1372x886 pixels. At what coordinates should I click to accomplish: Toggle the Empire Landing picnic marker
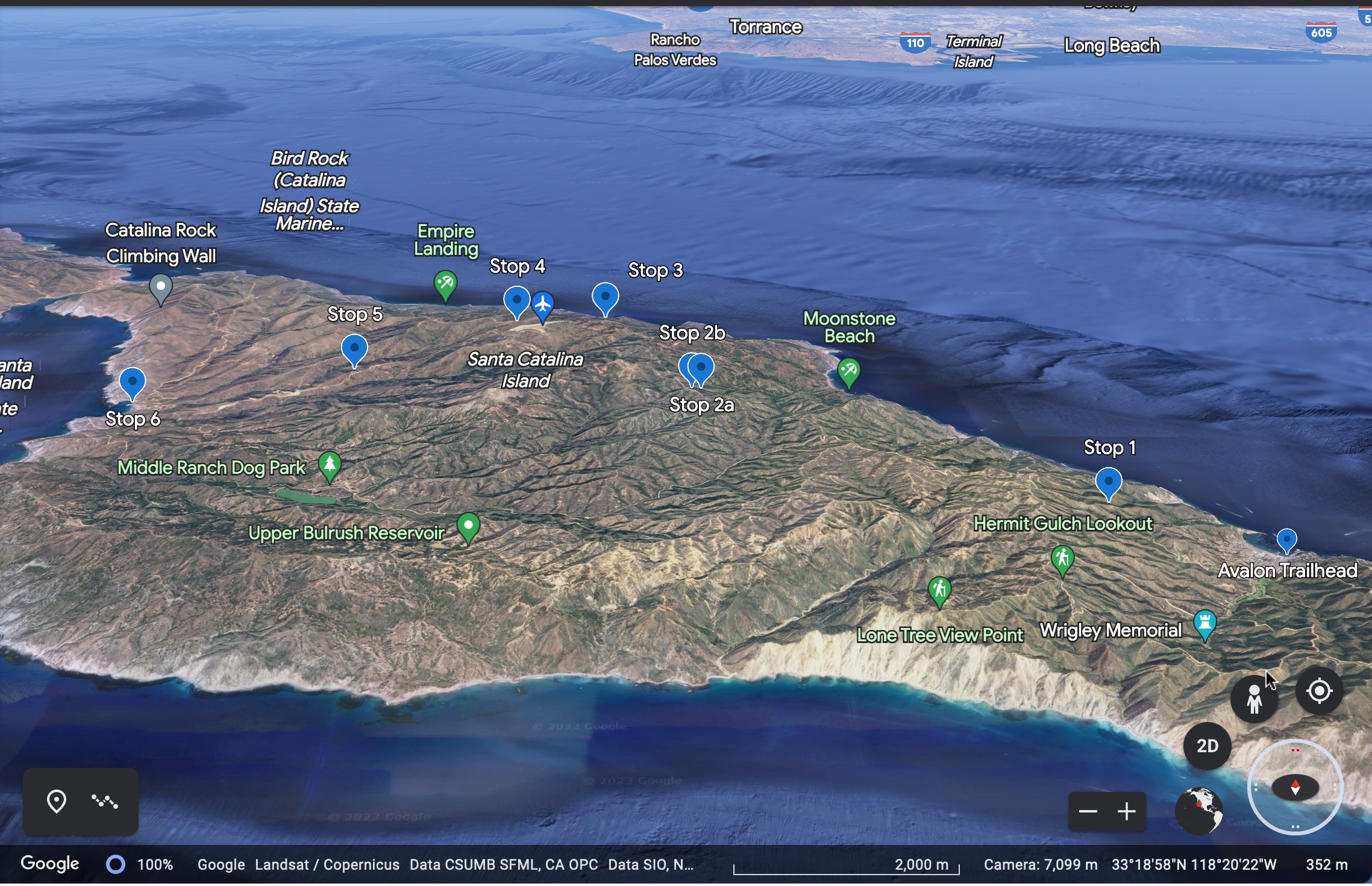point(445,283)
